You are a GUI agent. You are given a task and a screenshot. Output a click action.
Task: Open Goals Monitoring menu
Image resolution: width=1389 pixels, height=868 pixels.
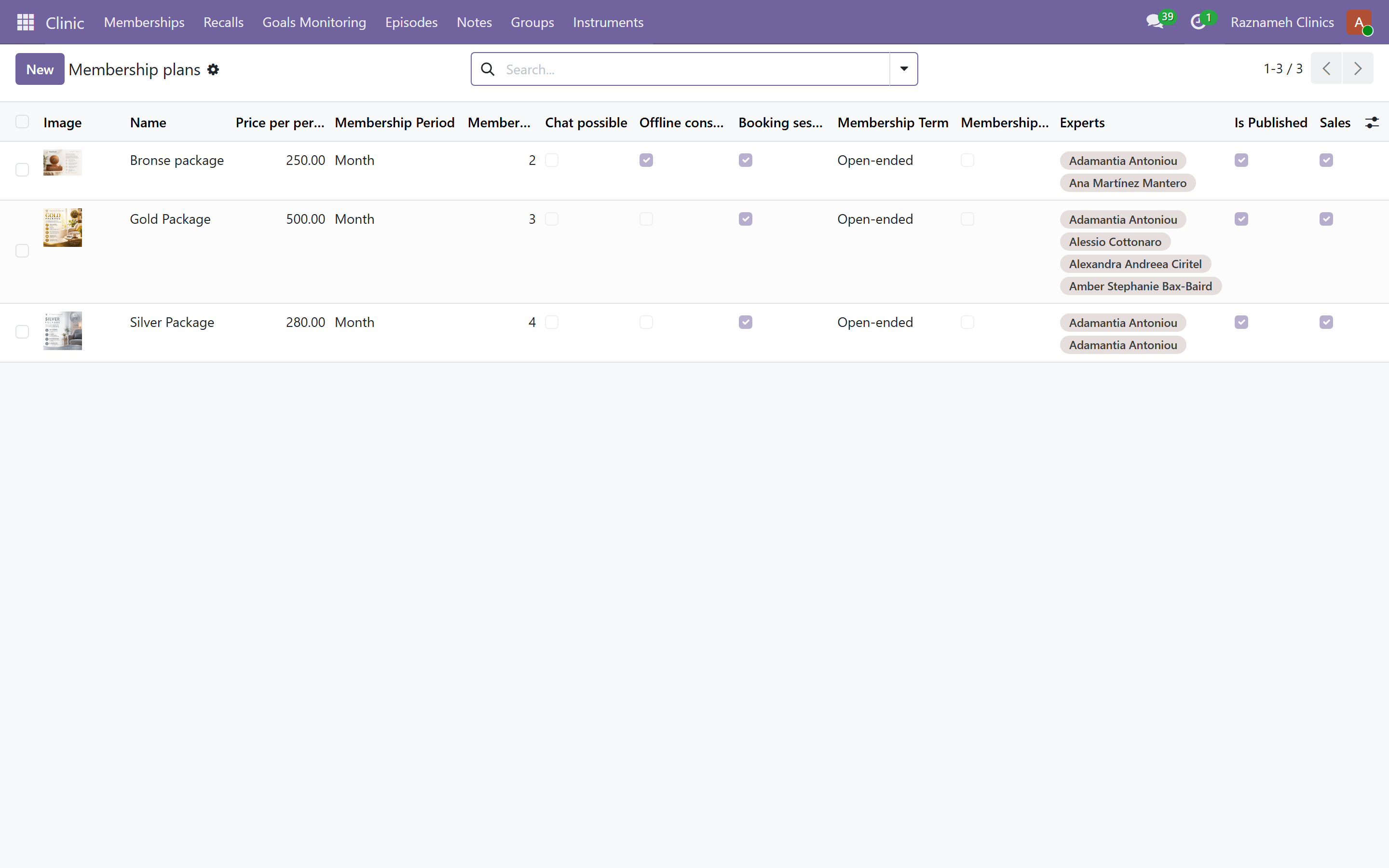tap(314, 22)
